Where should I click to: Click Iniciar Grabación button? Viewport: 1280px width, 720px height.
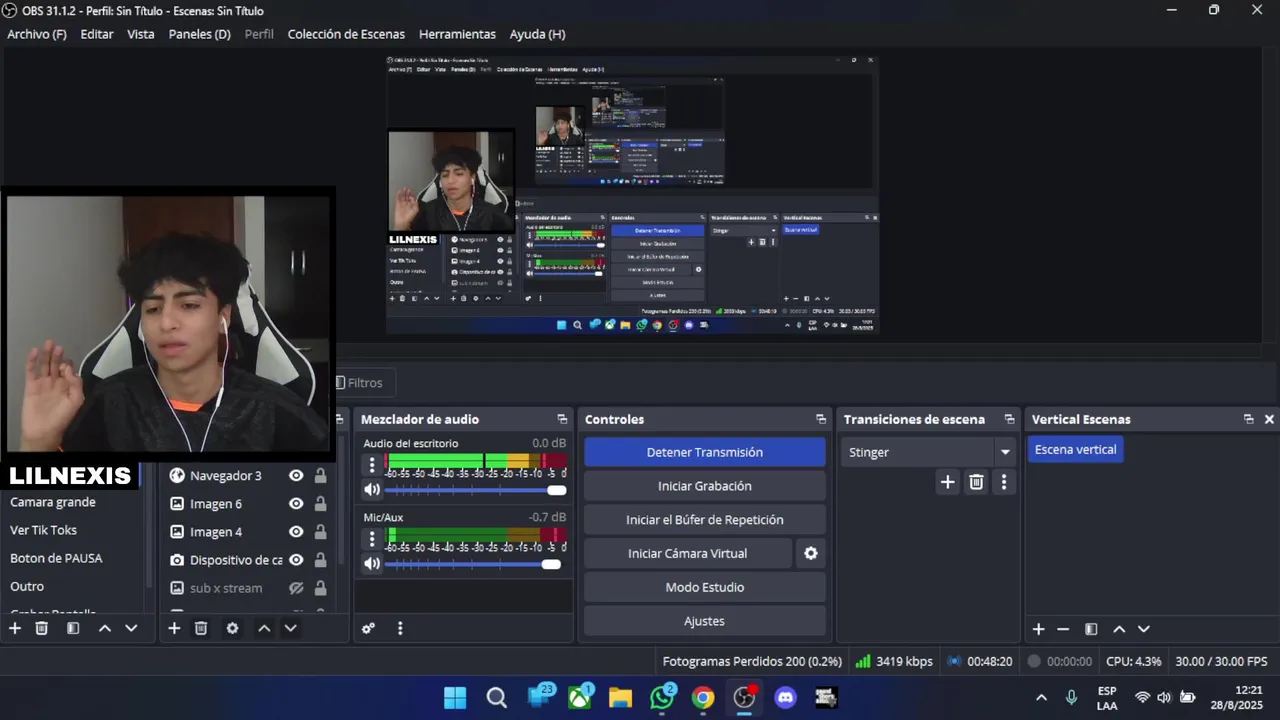pos(705,486)
